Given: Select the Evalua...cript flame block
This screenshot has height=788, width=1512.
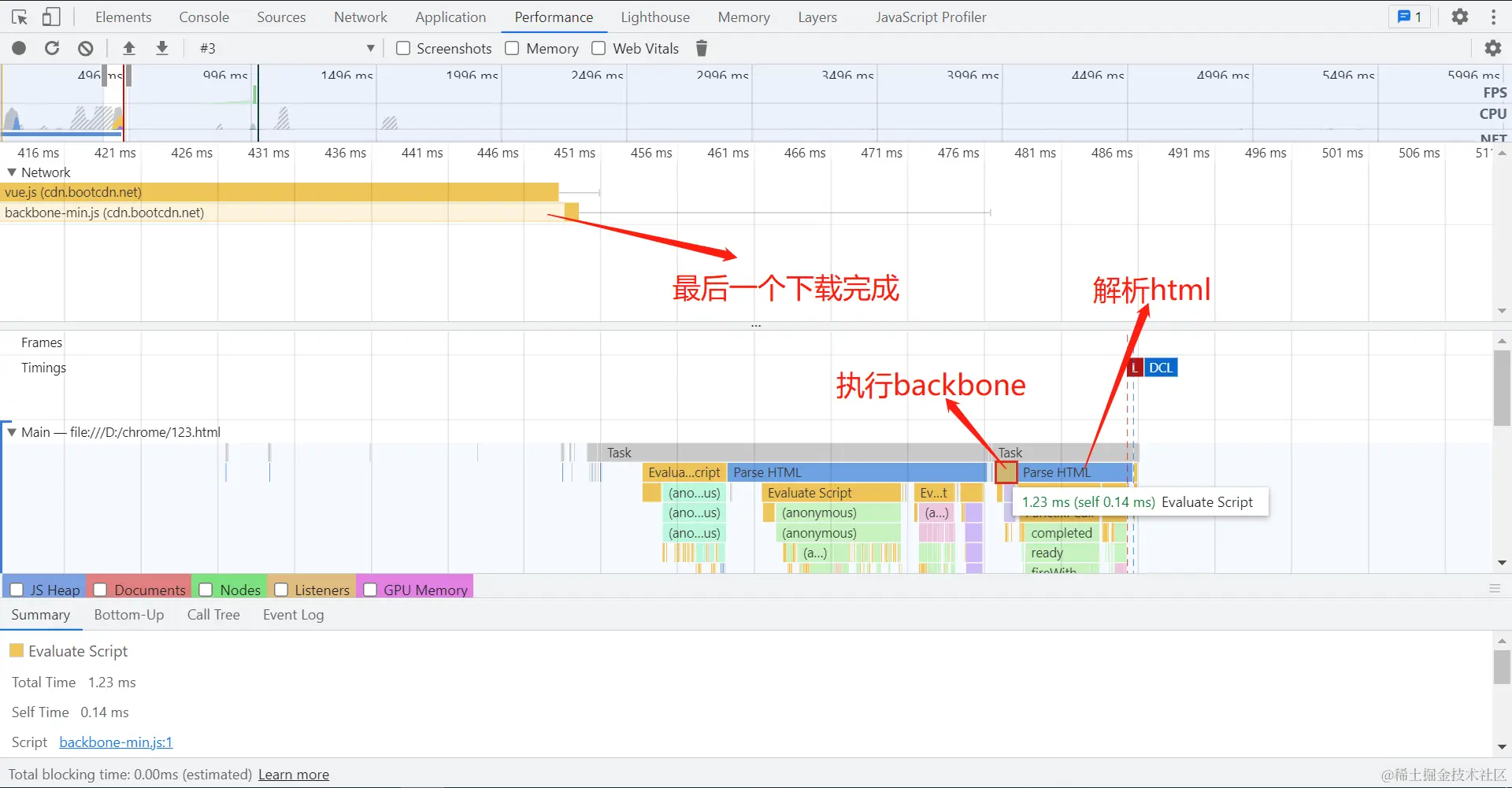Looking at the screenshot, I should (684, 472).
